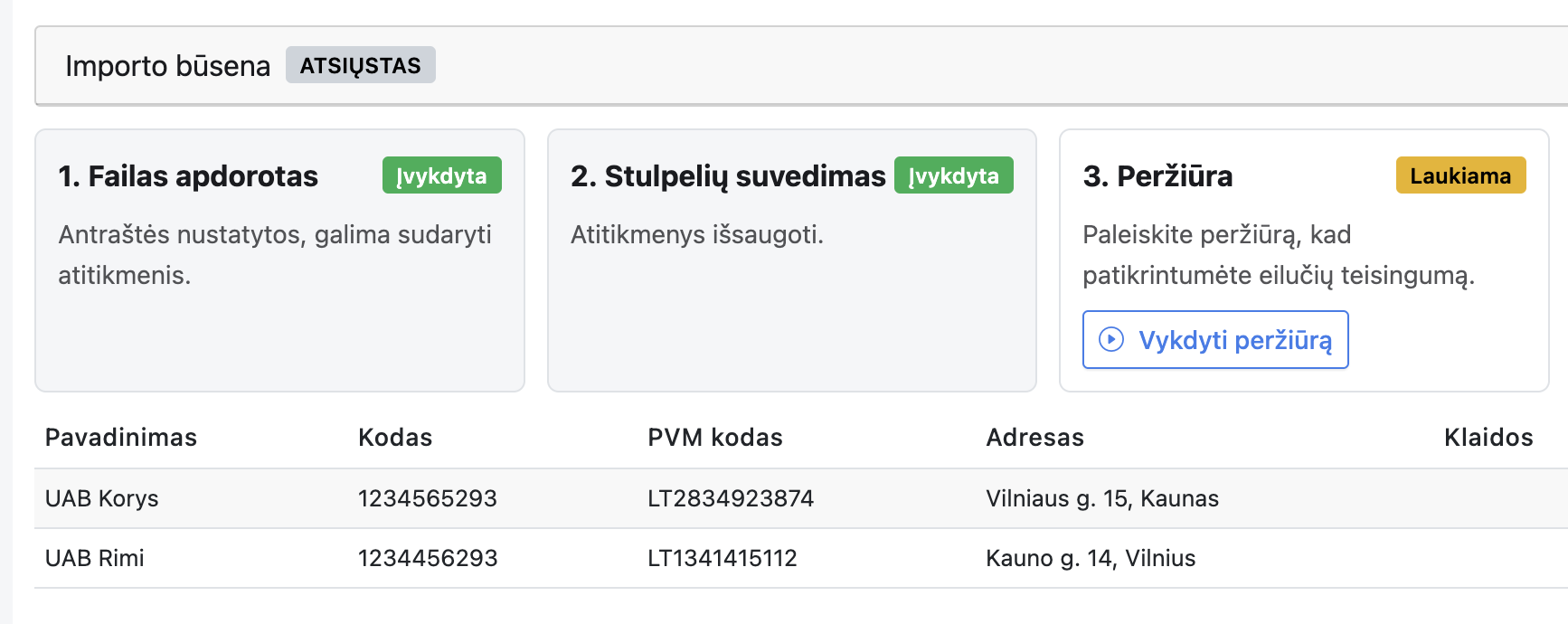Click address Kauno g. 14, Vilnius
Image resolution: width=1568 pixels, height=624 pixels.
[1090, 558]
